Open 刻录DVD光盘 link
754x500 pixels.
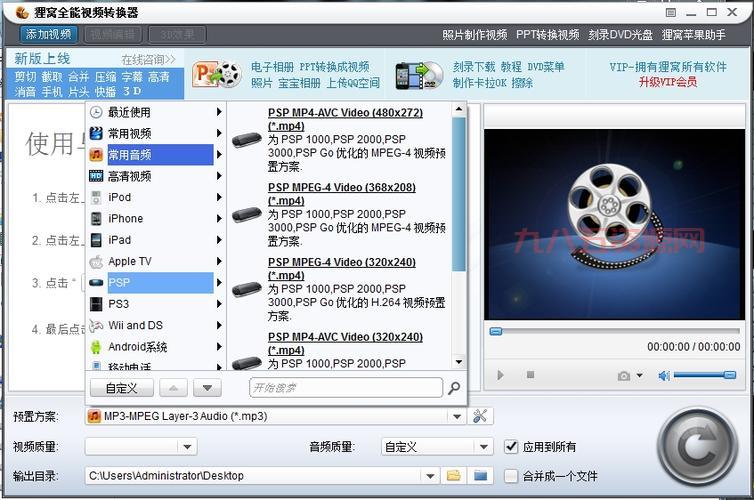620,35
